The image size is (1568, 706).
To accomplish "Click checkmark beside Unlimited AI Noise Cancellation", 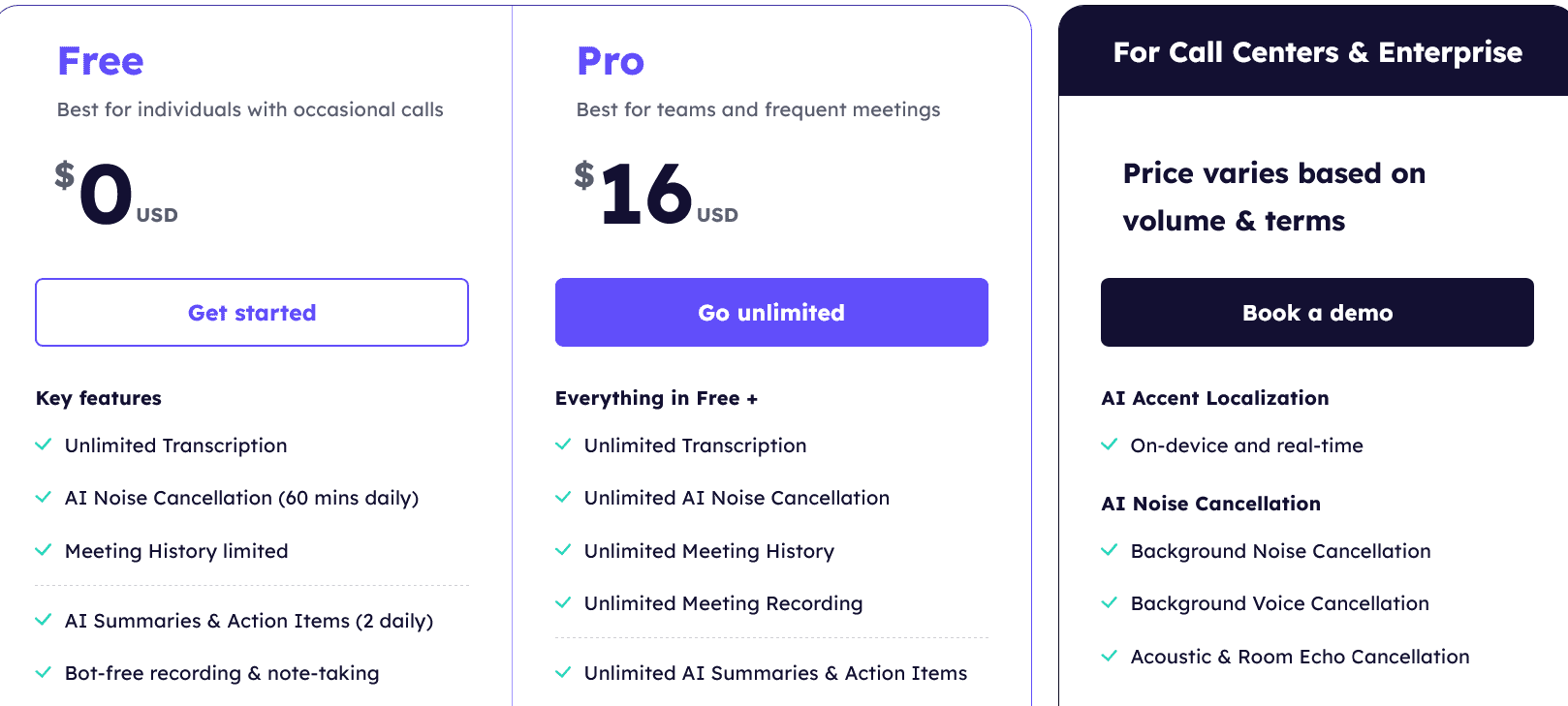I will point(563,497).
